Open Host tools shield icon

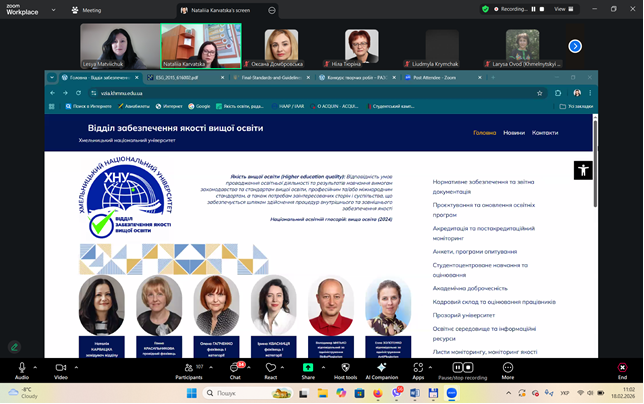click(345, 368)
